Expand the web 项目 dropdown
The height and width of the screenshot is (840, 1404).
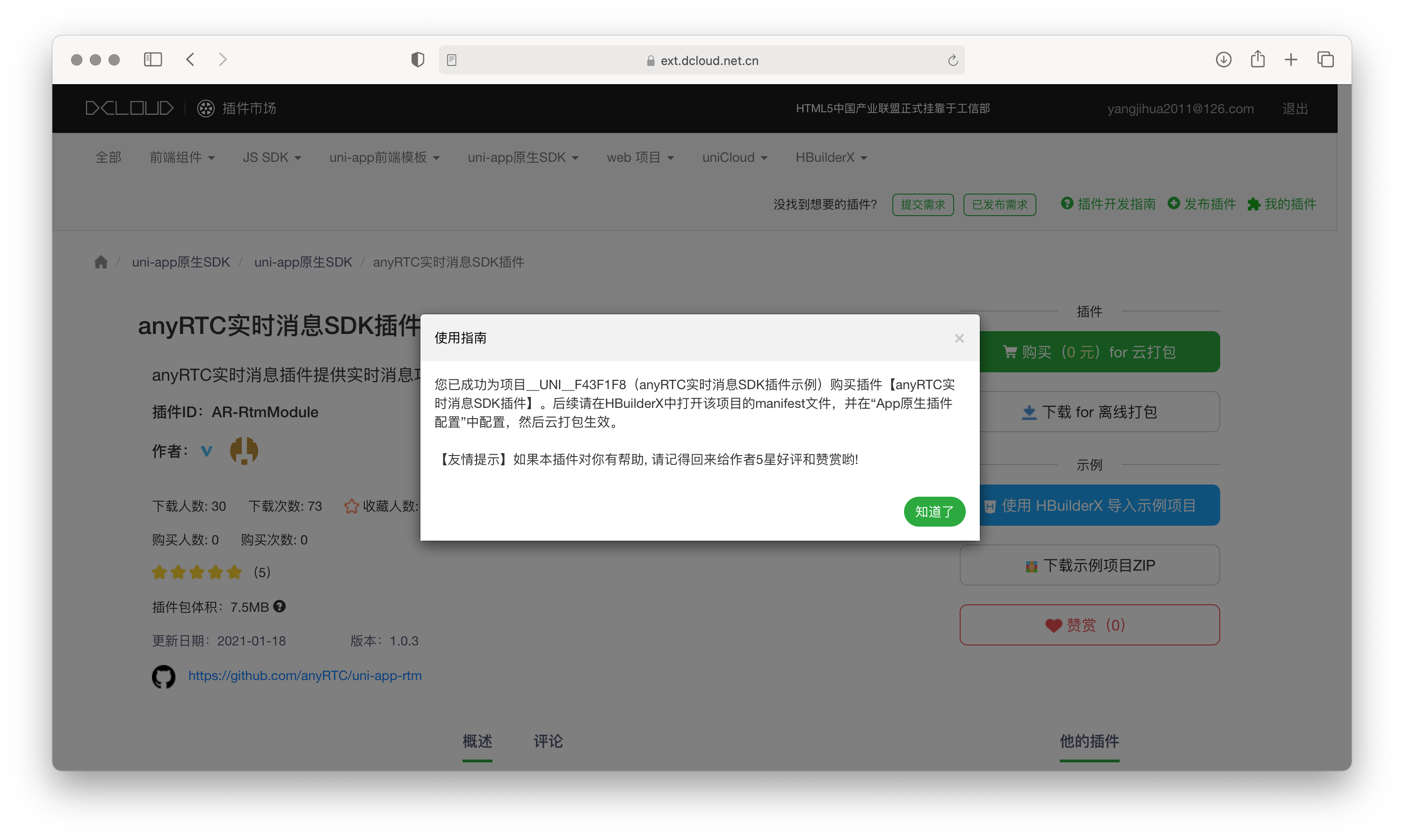click(x=640, y=157)
